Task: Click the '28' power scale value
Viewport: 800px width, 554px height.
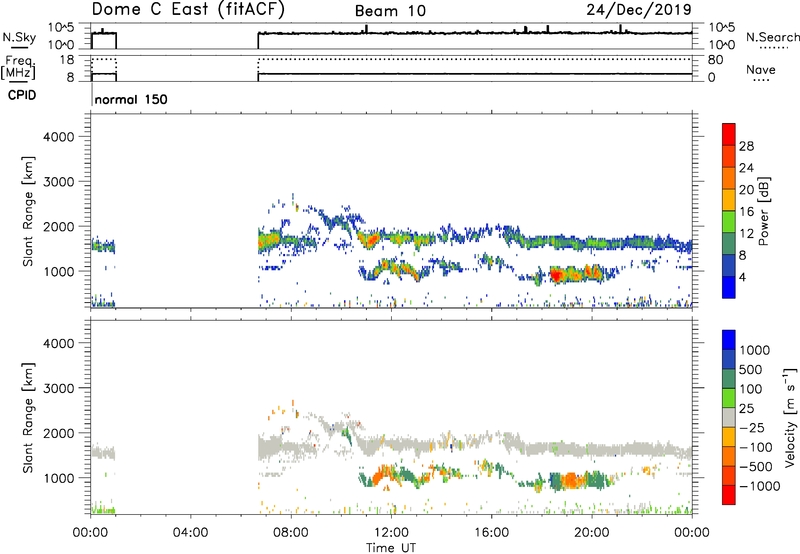Action: tap(746, 146)
